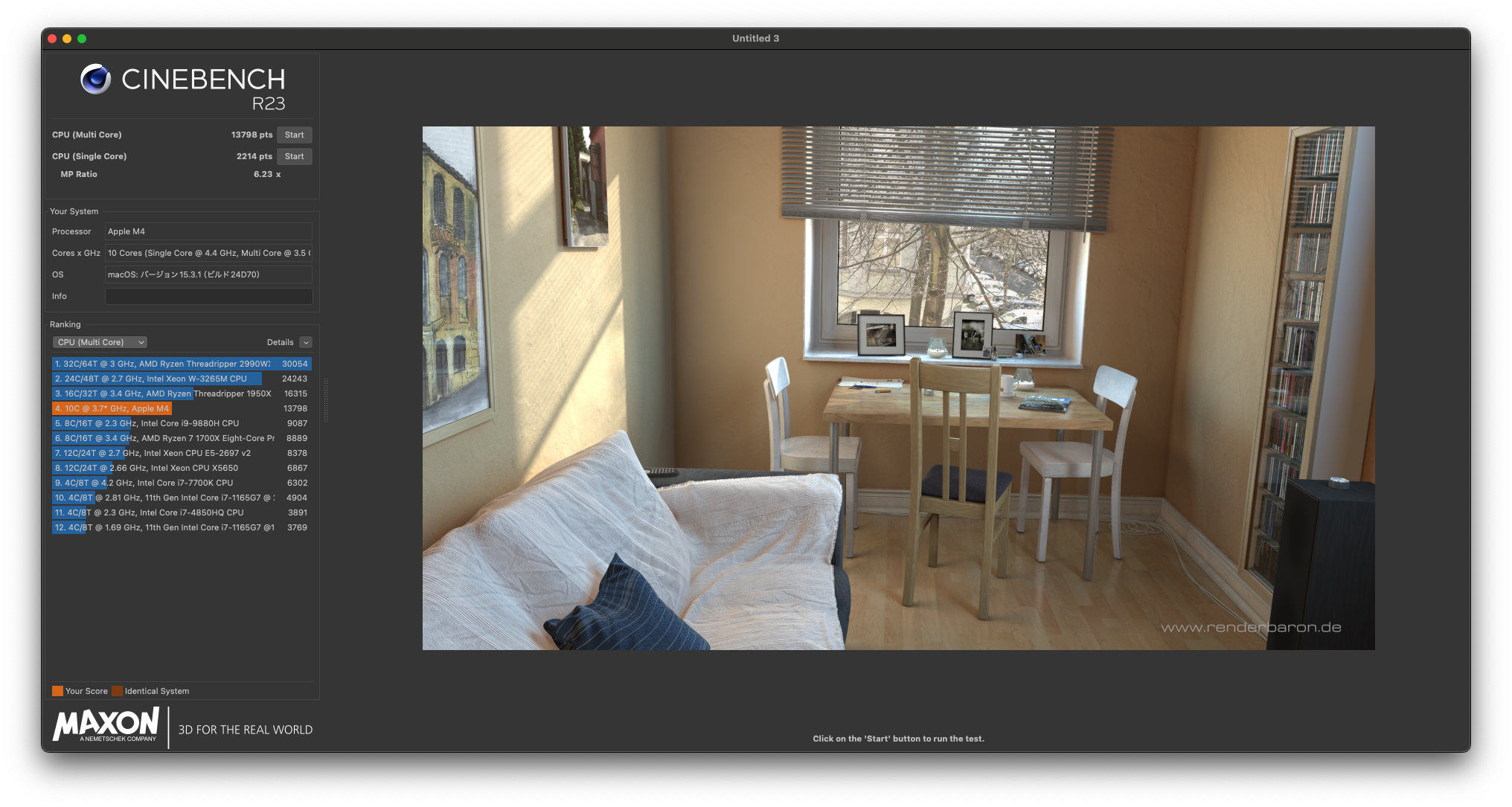Start the CPU Single Core test
Viewport: 1512px width, 807px height.
pyautogui.click(x=294, y=156)
